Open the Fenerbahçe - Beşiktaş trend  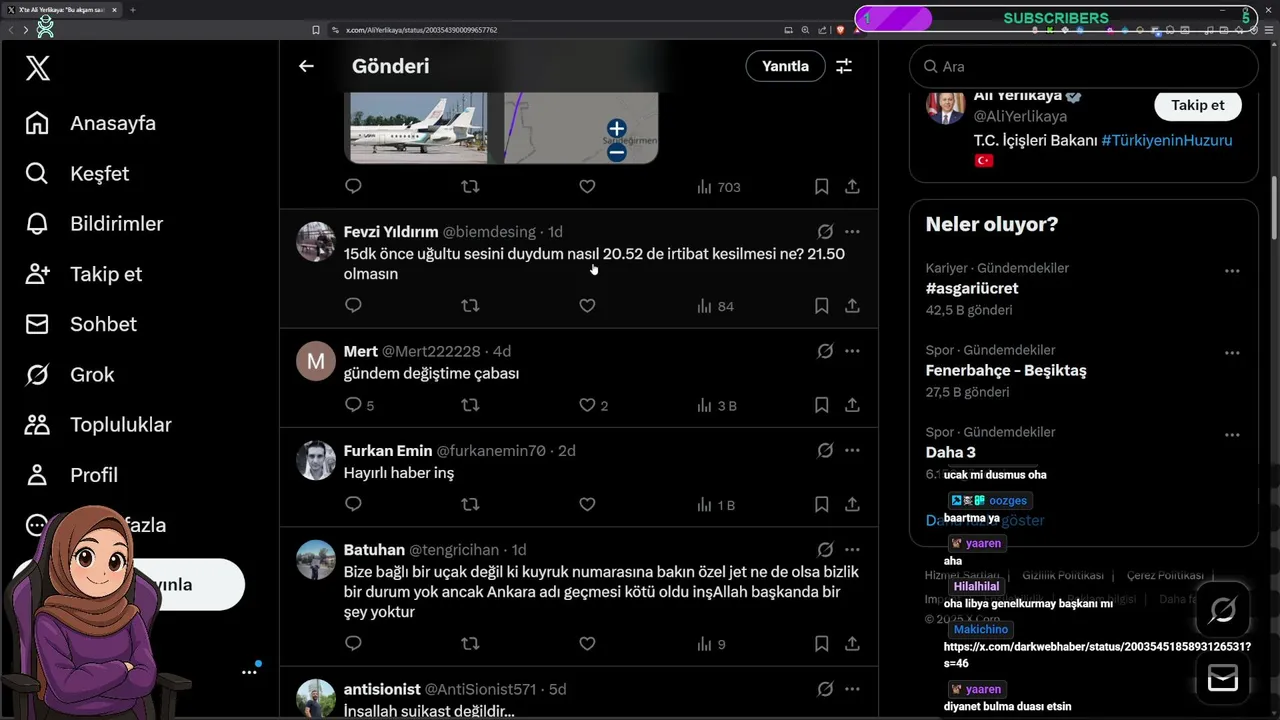tap(1006, 370)
